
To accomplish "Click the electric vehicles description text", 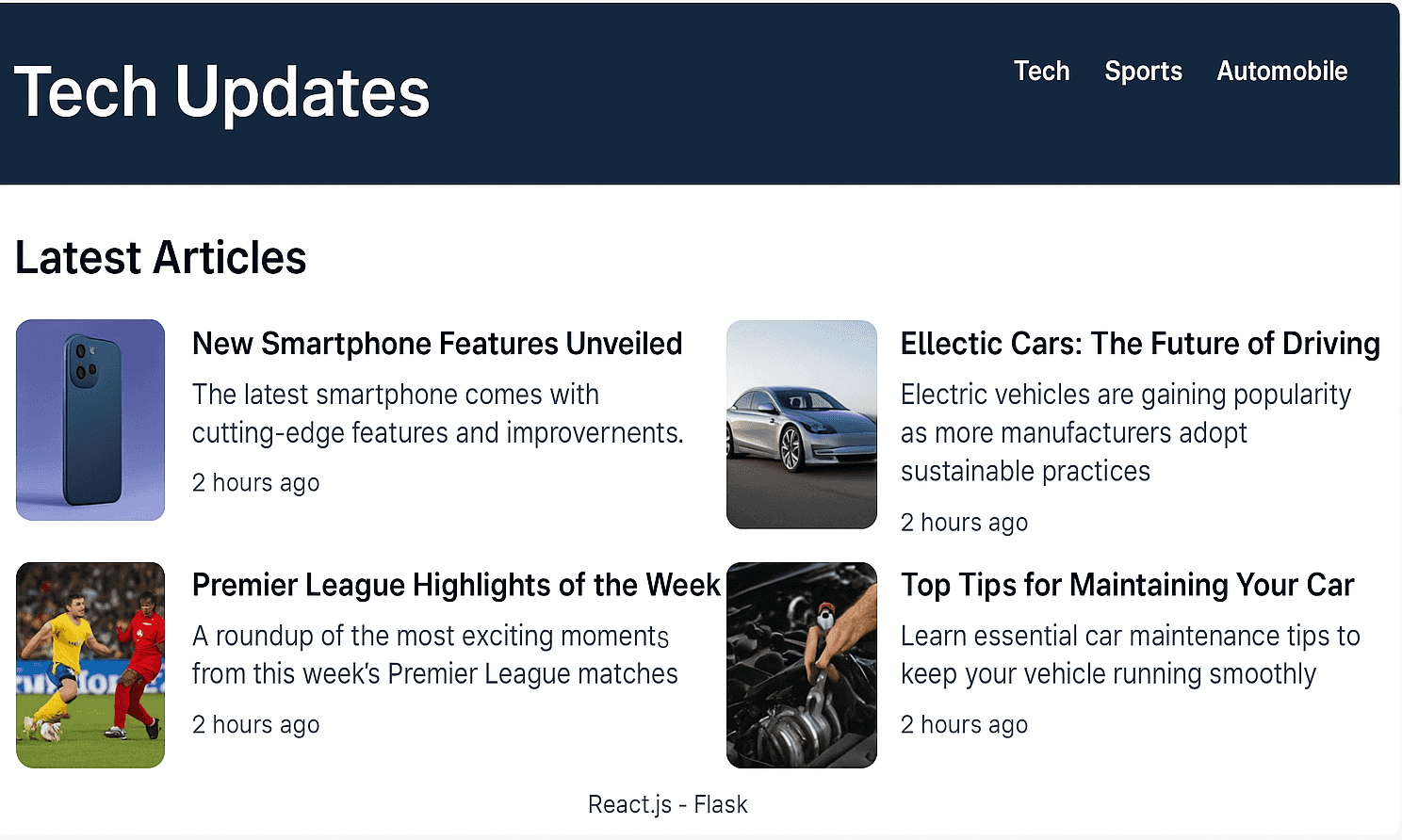I will click(x=1126, y=432).
